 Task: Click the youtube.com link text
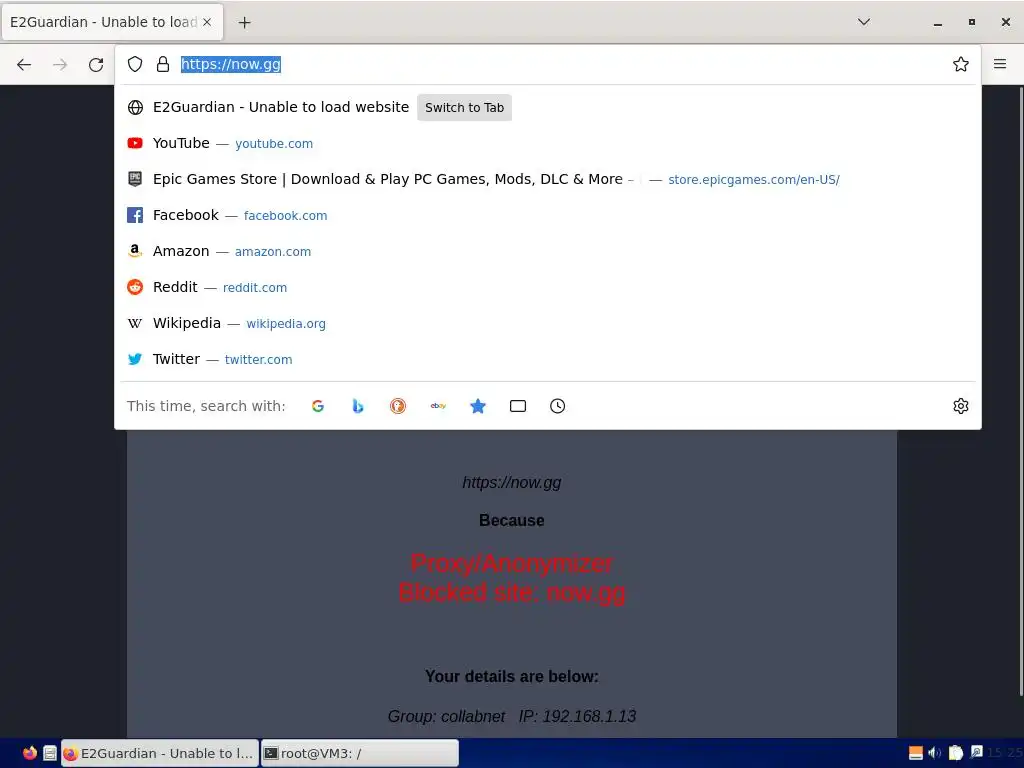pos(274,144)
